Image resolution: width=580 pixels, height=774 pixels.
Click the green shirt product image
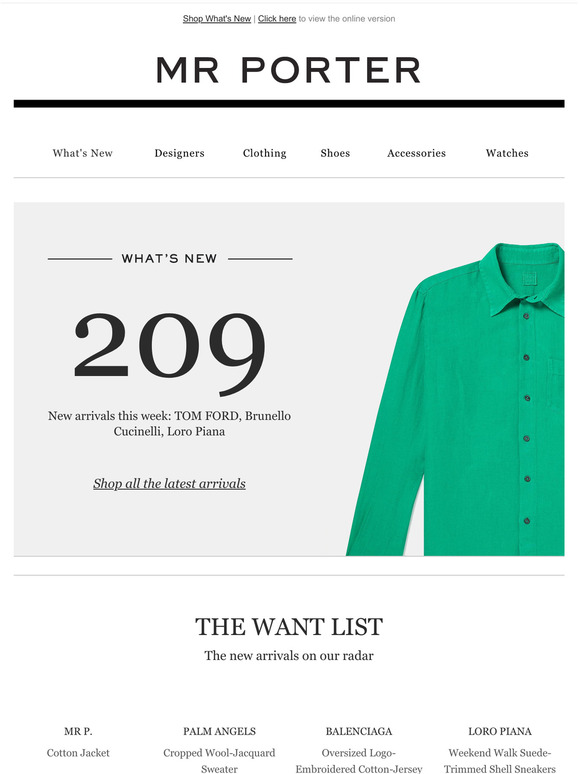point(455,399)
